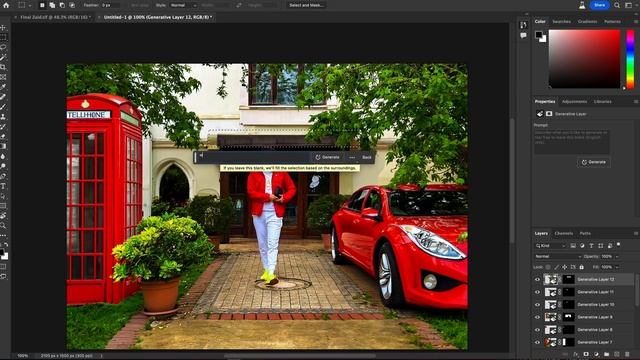The image size is (640, 360).
Task: Open the Search icon at top right
Action: click(x=617, y=5)
